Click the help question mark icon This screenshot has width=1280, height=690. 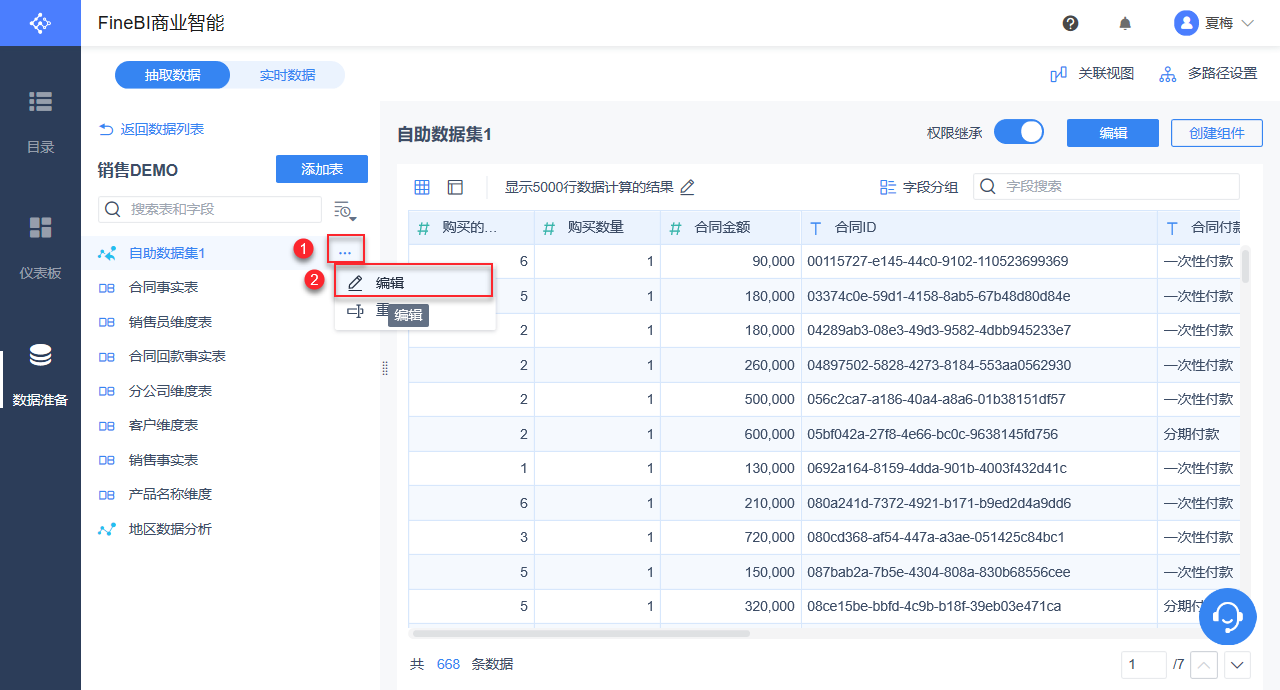pyautogui.click(x=1070, y=23)
